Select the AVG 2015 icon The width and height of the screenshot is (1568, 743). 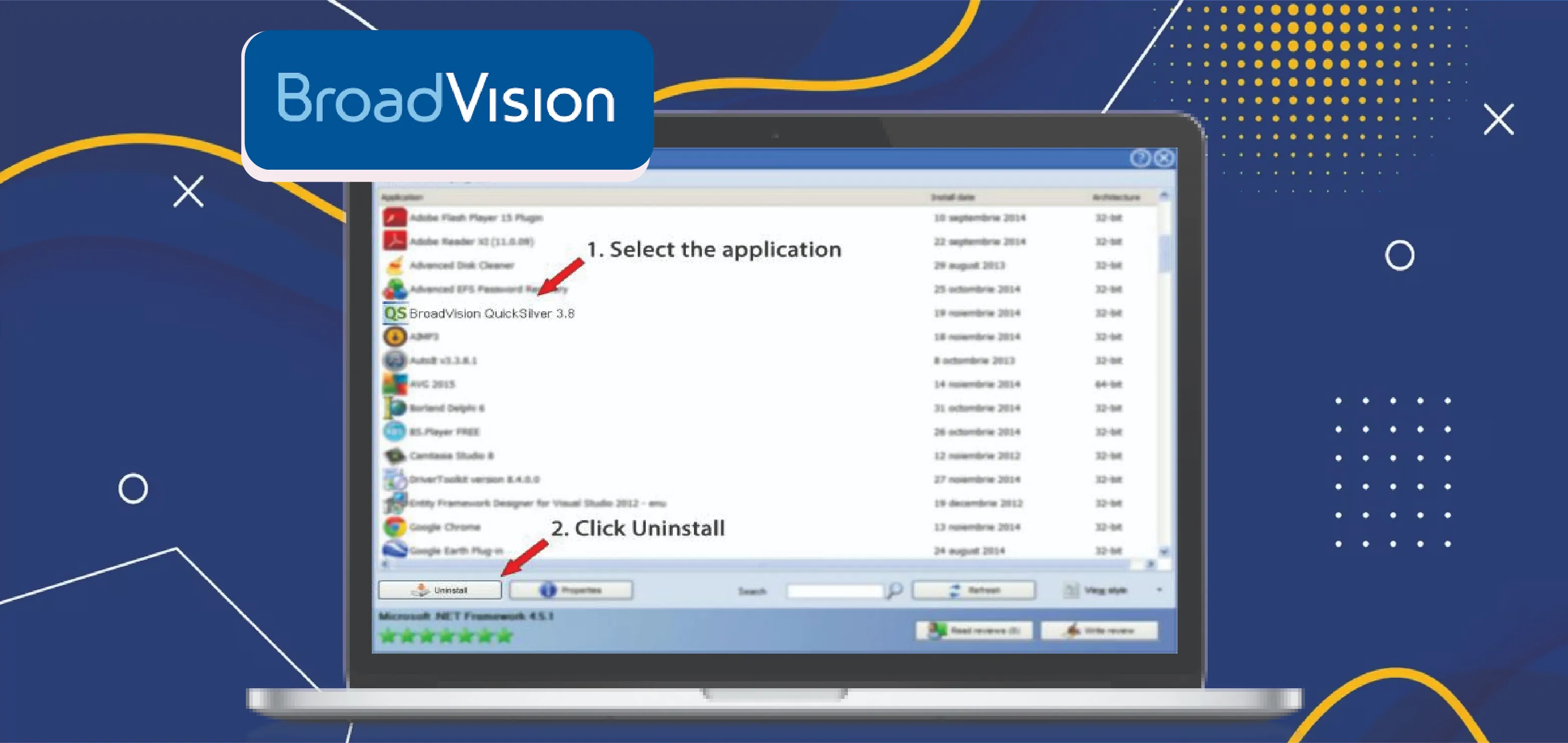394,384
